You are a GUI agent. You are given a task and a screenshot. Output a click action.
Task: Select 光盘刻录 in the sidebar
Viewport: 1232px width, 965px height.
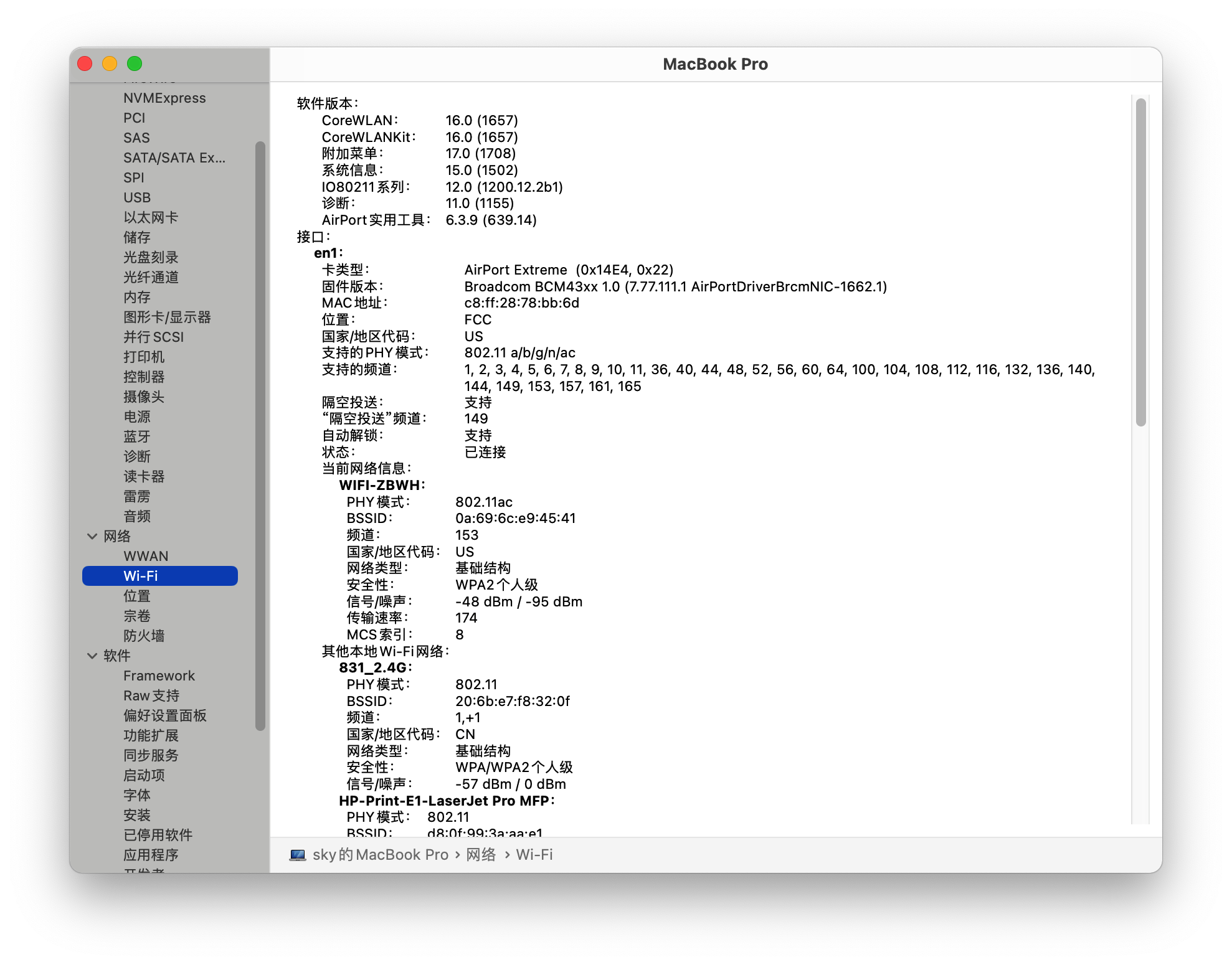point(151,257)
